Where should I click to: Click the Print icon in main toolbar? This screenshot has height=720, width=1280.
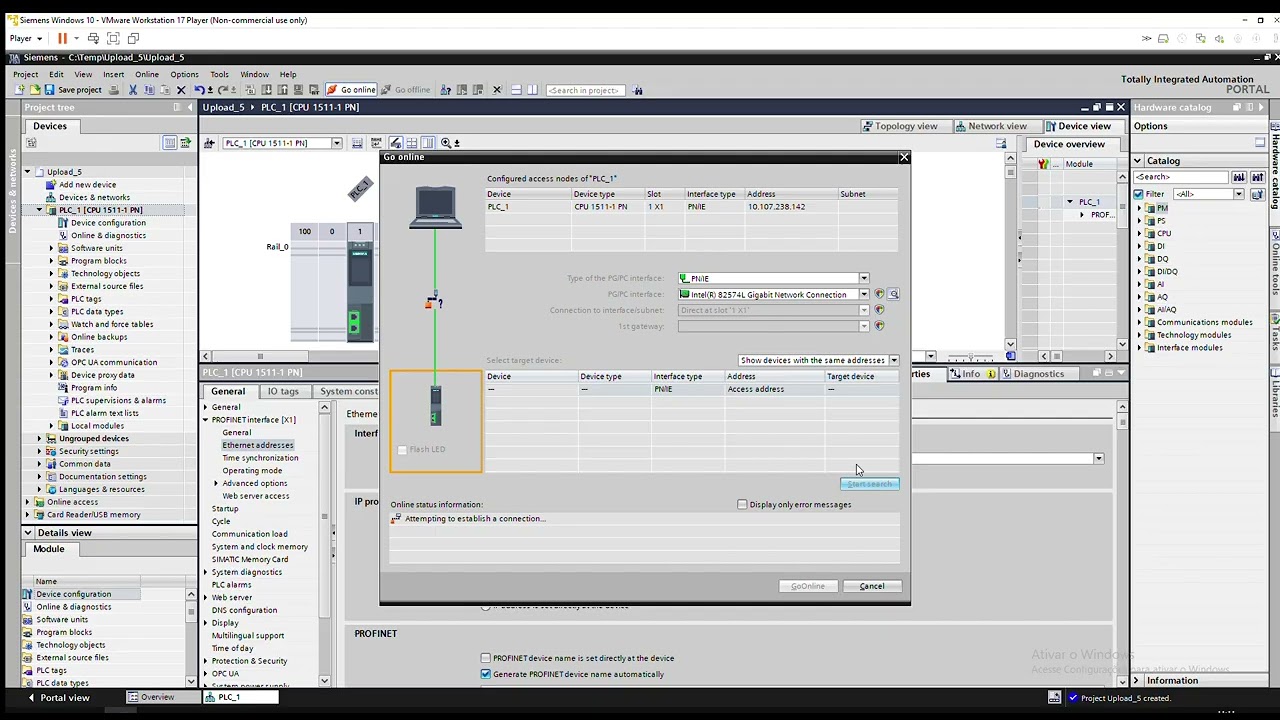tap(114, 90)
